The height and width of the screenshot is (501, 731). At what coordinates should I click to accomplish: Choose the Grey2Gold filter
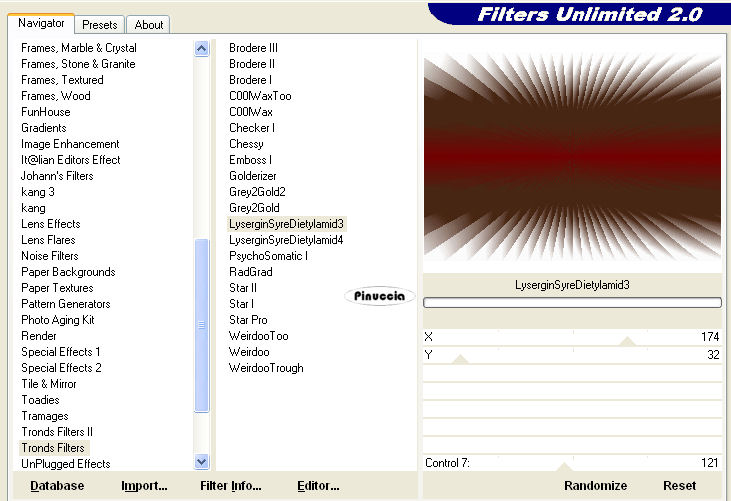(254, 208)
